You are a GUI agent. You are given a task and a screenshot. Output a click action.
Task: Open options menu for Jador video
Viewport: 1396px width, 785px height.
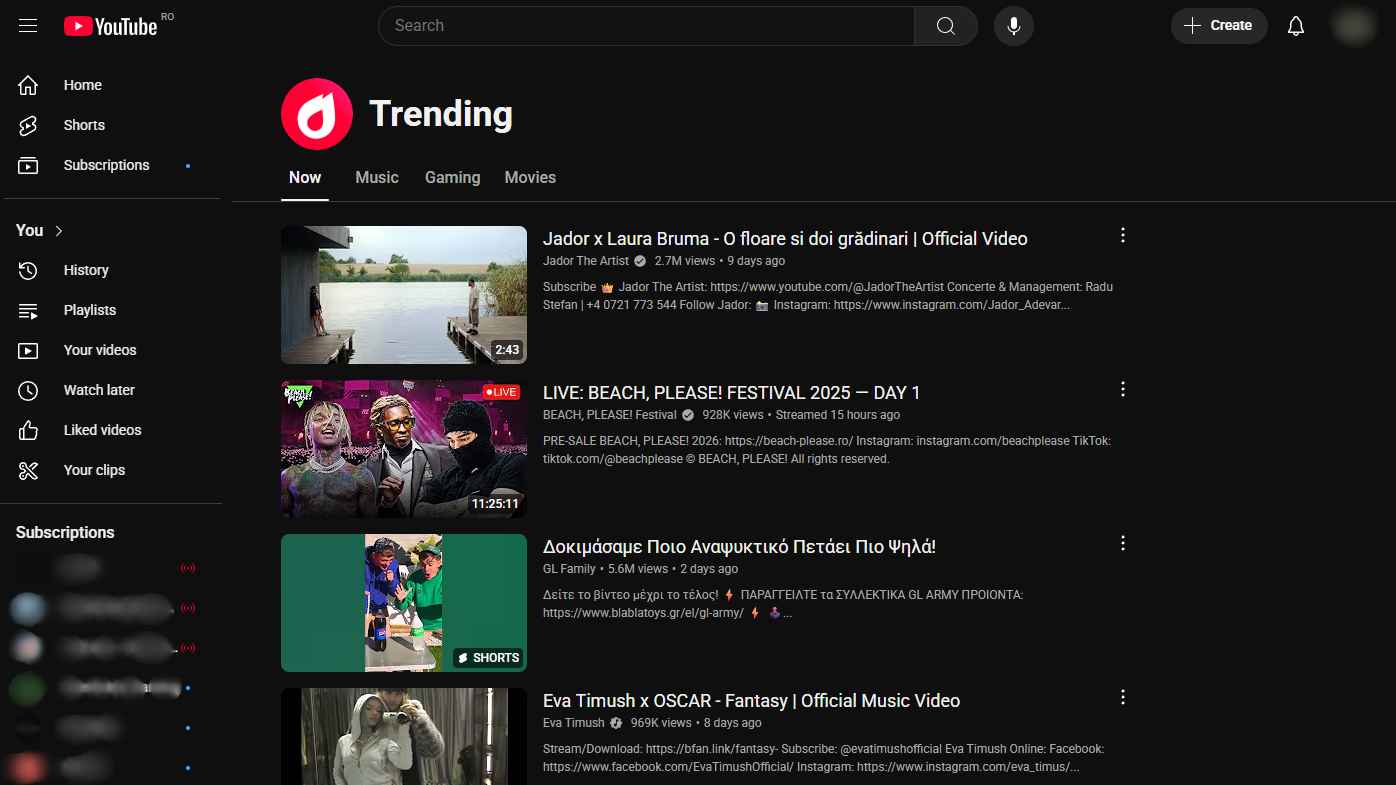coord(1122,236)
